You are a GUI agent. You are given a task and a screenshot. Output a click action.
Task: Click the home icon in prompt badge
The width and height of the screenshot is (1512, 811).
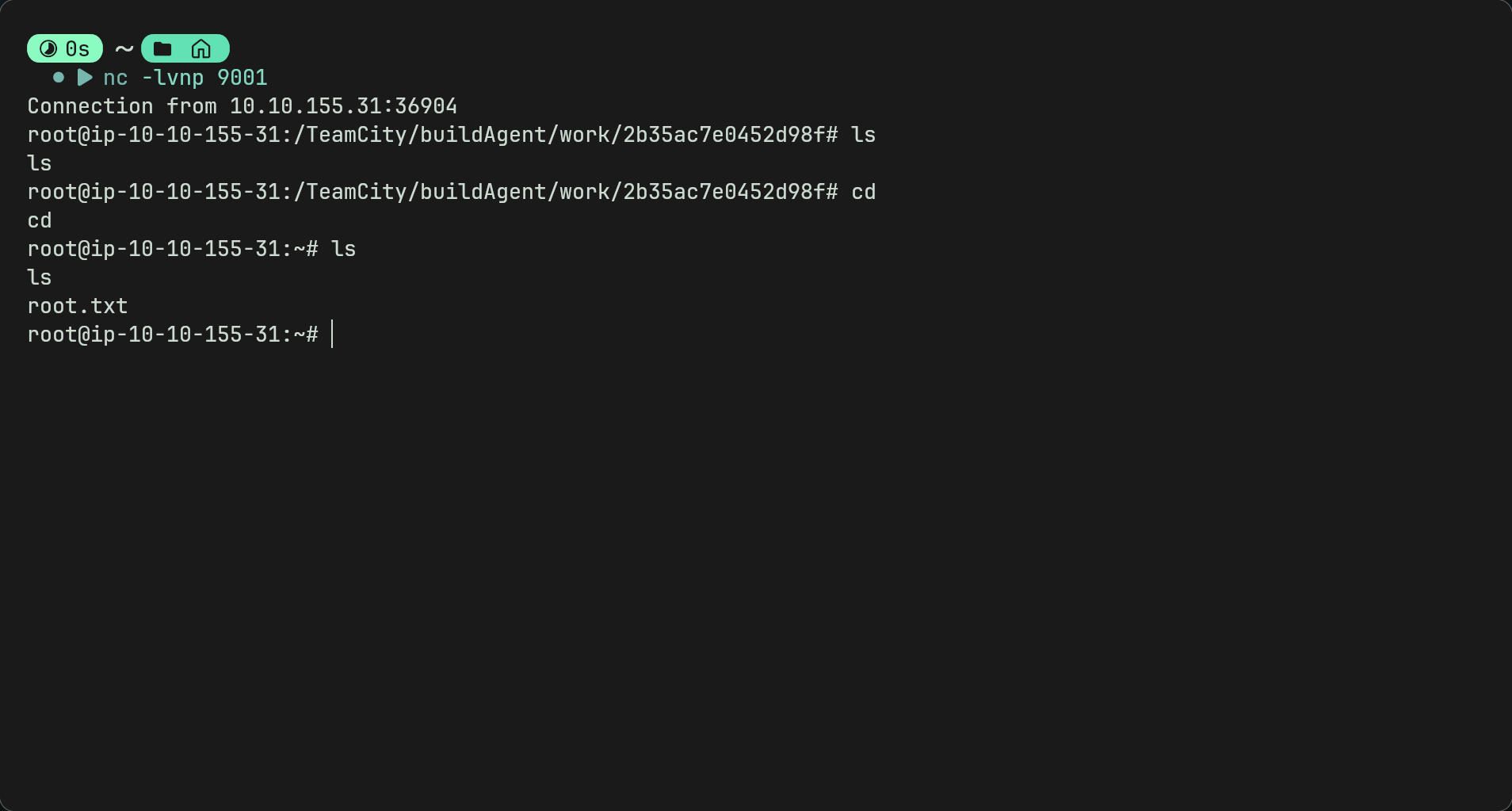click(201, 49)
